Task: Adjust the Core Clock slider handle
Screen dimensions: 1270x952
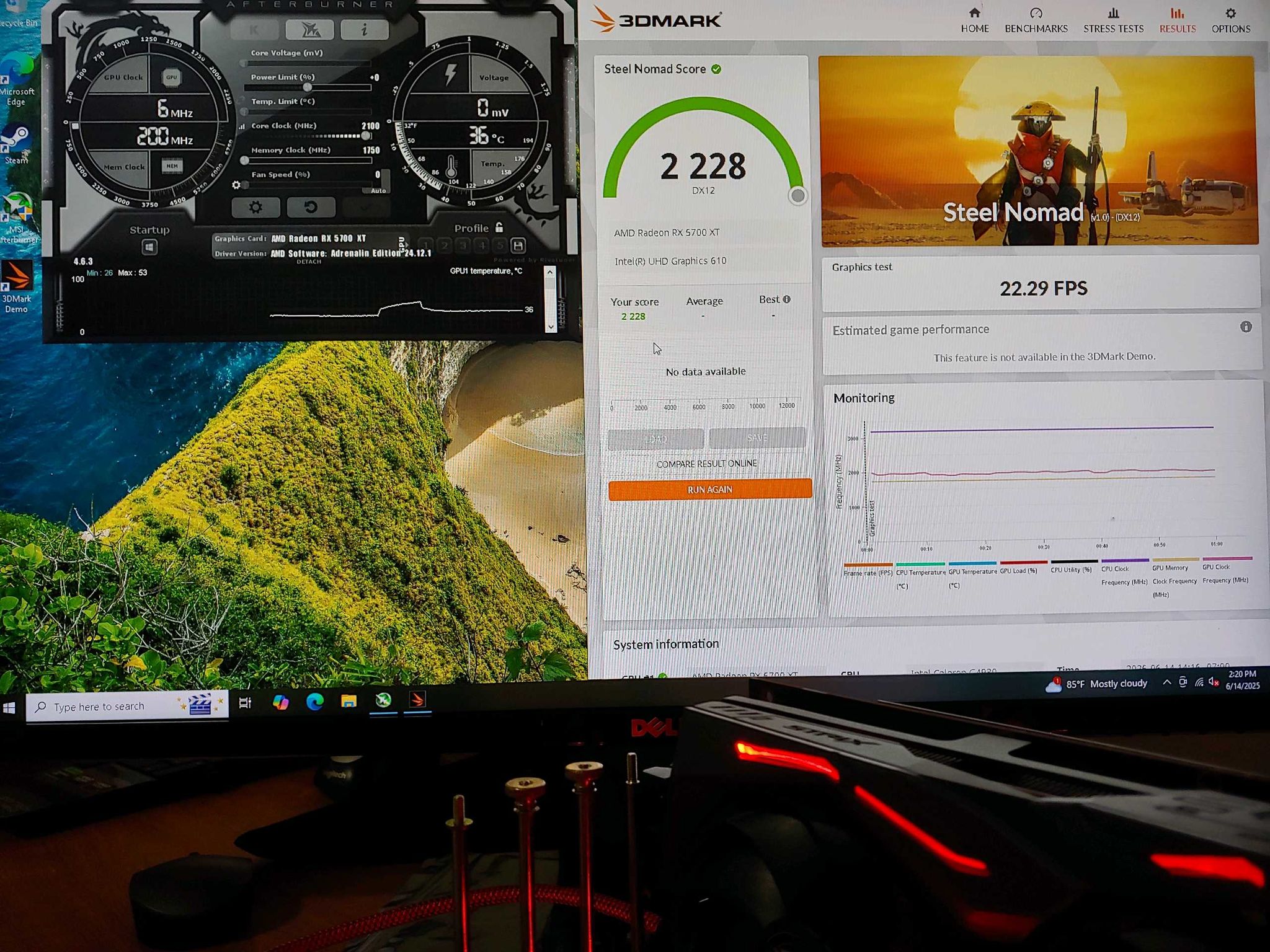Action: coord(366,135)
